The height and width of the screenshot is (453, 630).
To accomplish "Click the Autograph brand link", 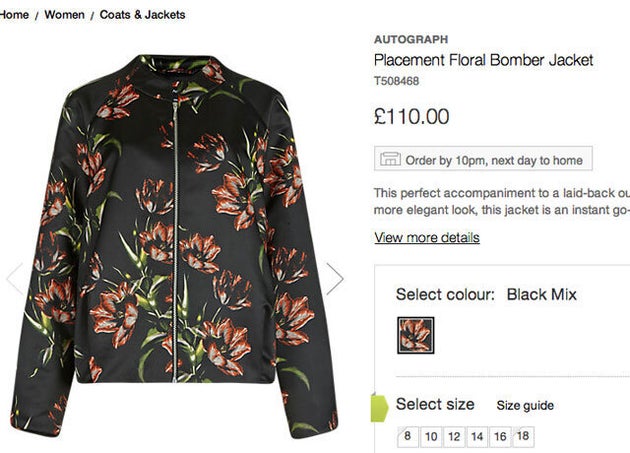I will [411, 40].
